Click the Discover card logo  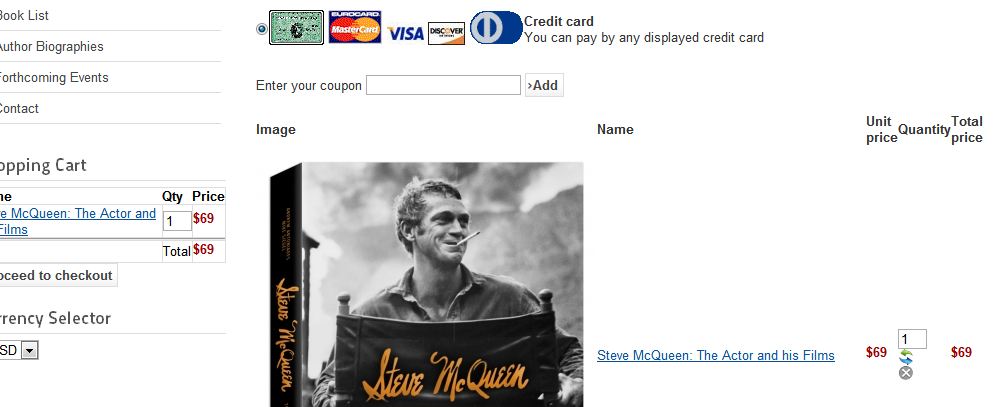point(446,33)
